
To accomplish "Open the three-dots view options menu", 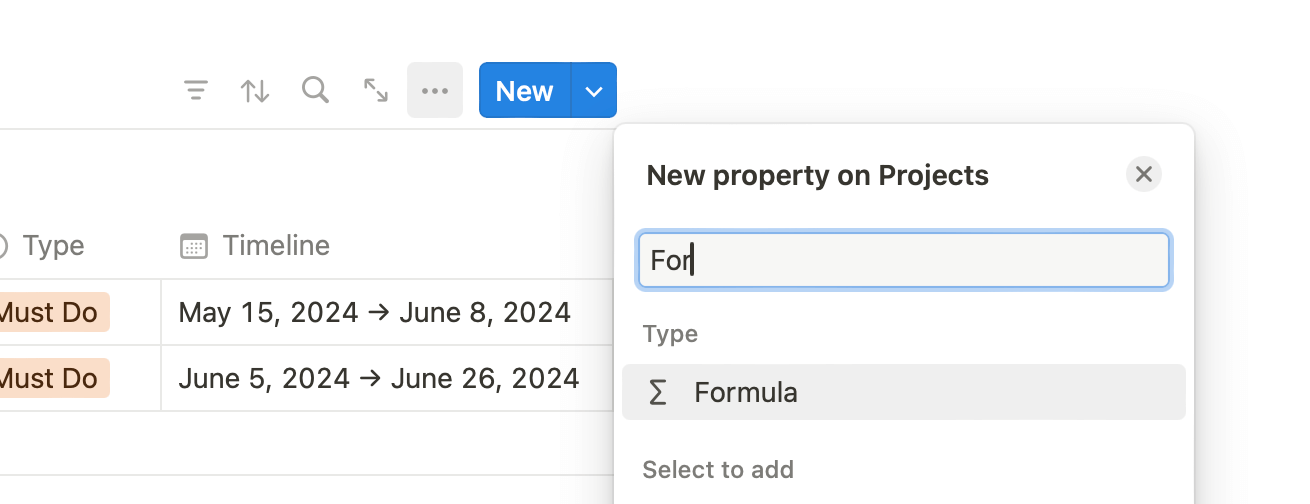I will click(x=435, y=91).
